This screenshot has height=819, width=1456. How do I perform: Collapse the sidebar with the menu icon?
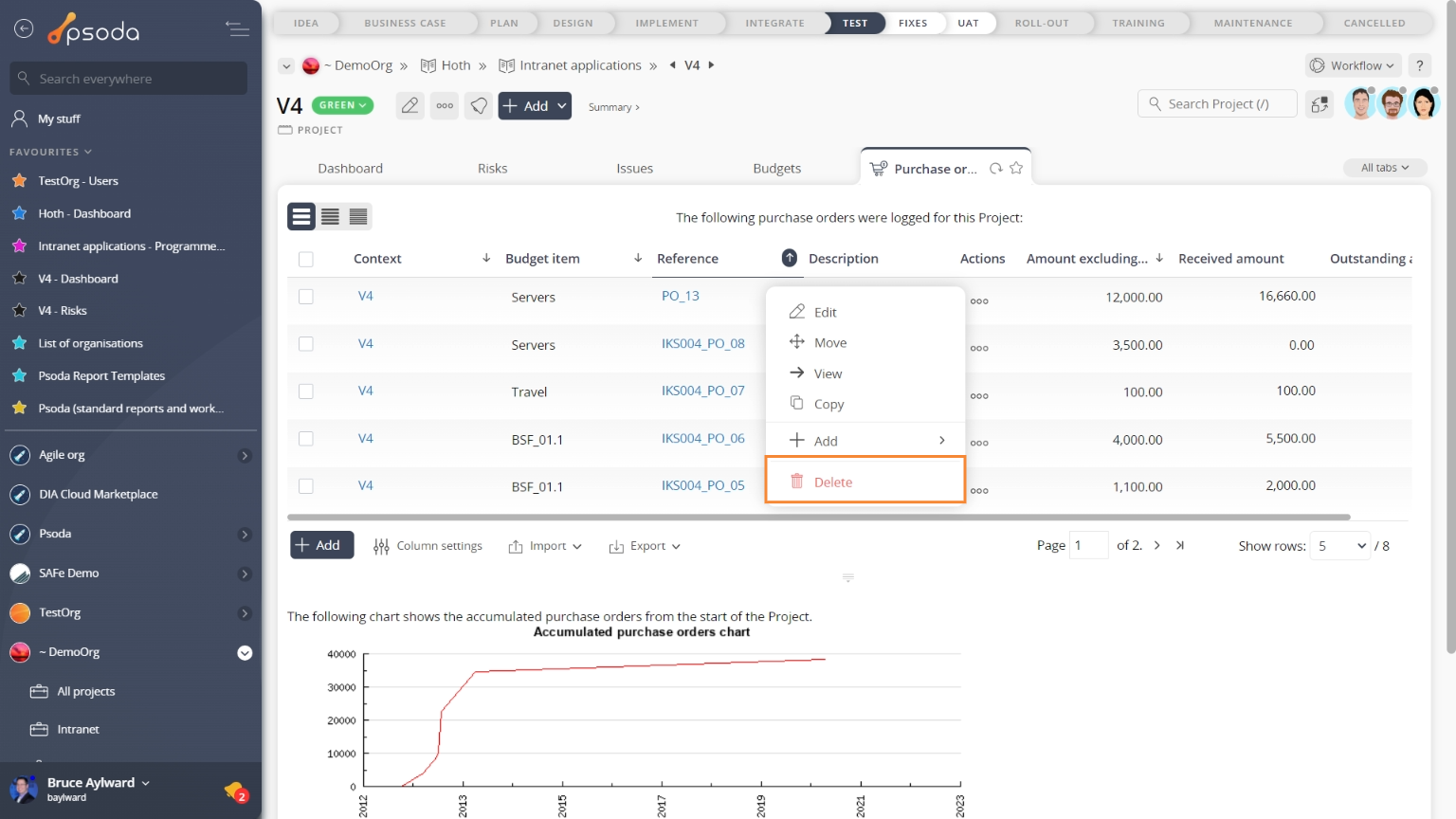(x=238, y=28)
